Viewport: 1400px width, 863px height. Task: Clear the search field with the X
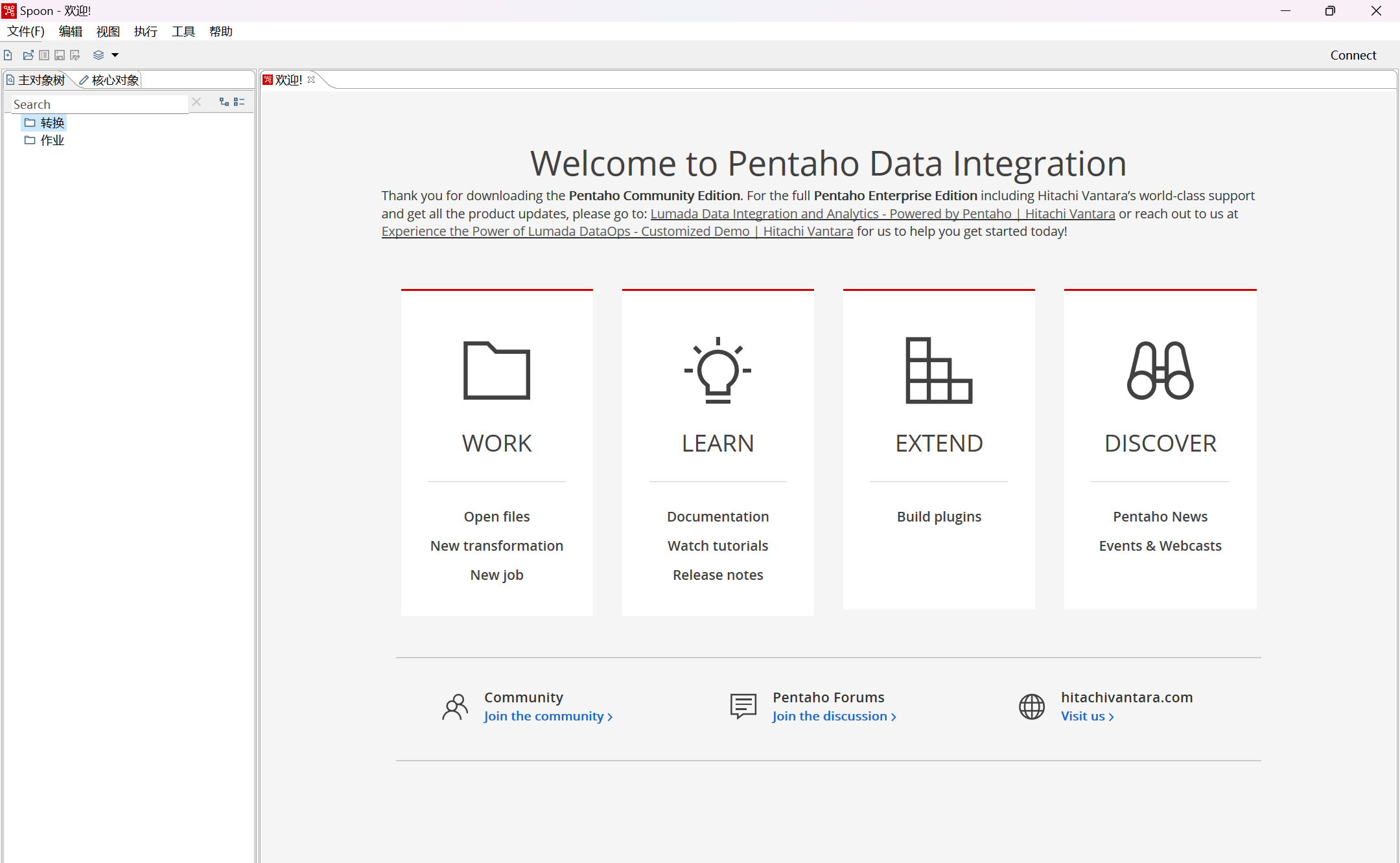[196, 102]
